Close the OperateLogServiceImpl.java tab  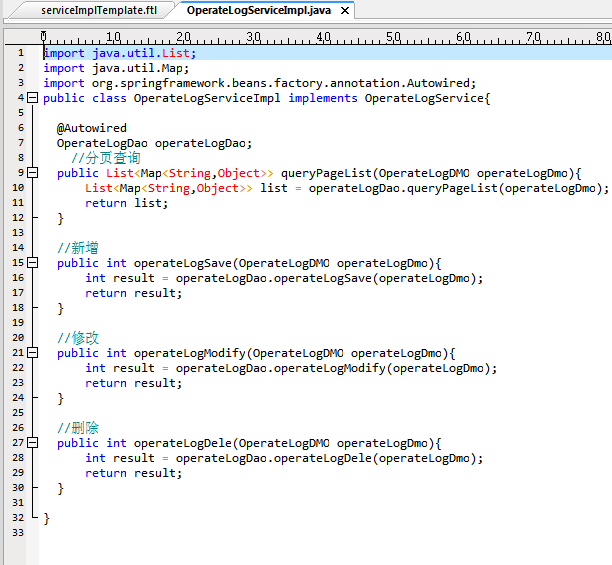[x=345, y=11]
